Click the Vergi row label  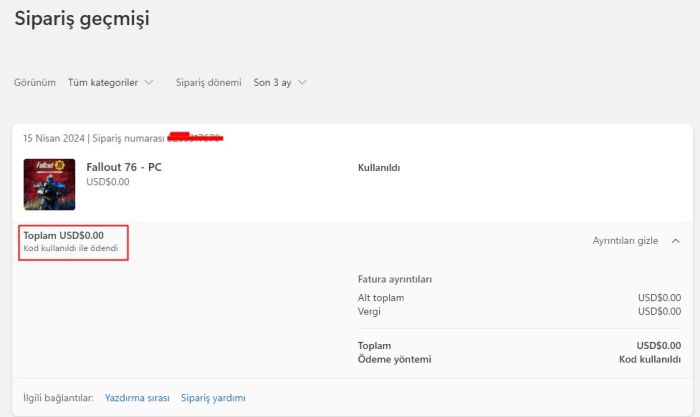click(x=370, y=311)
